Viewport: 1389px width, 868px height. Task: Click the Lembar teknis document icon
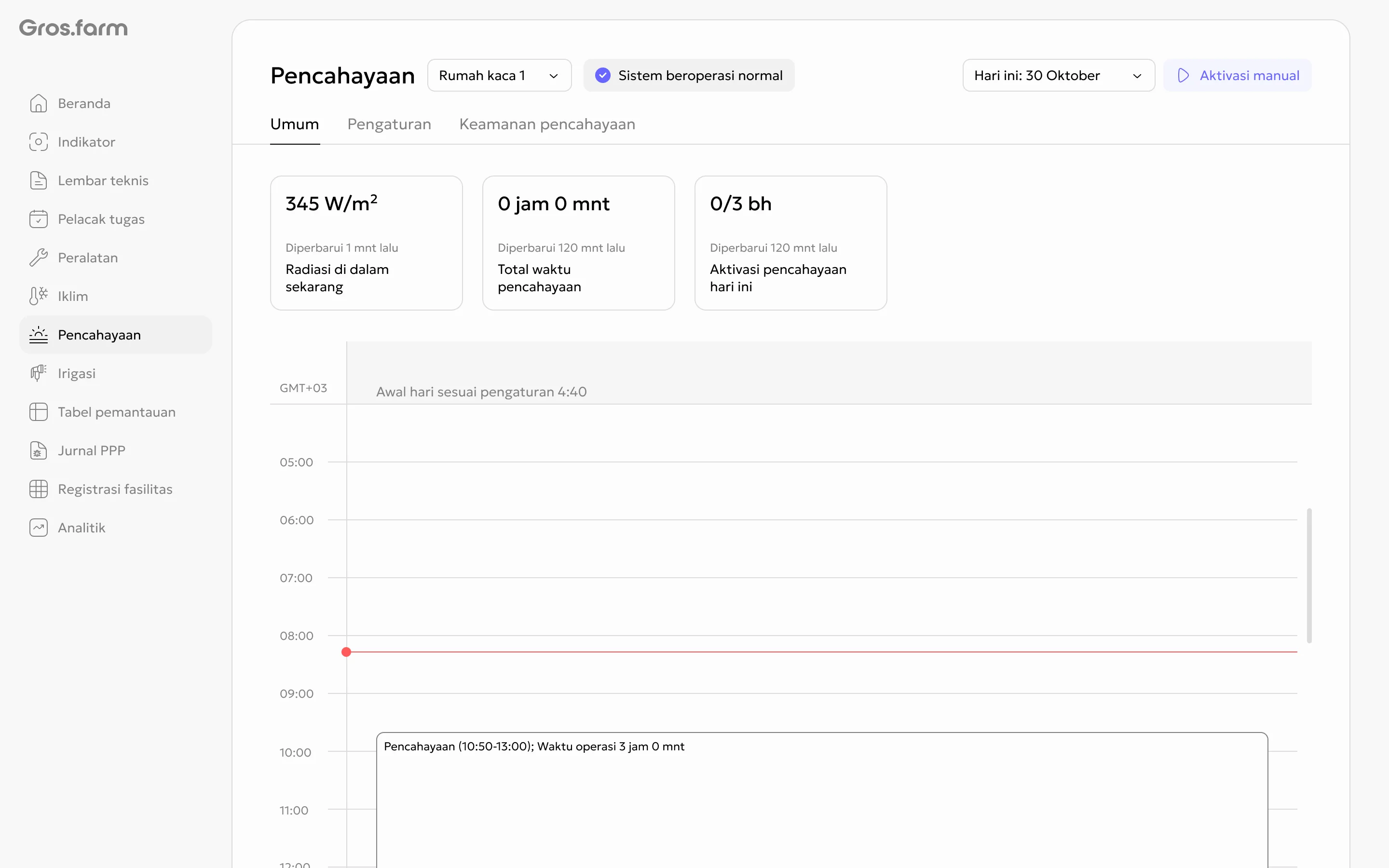click(x=39, y=180)
